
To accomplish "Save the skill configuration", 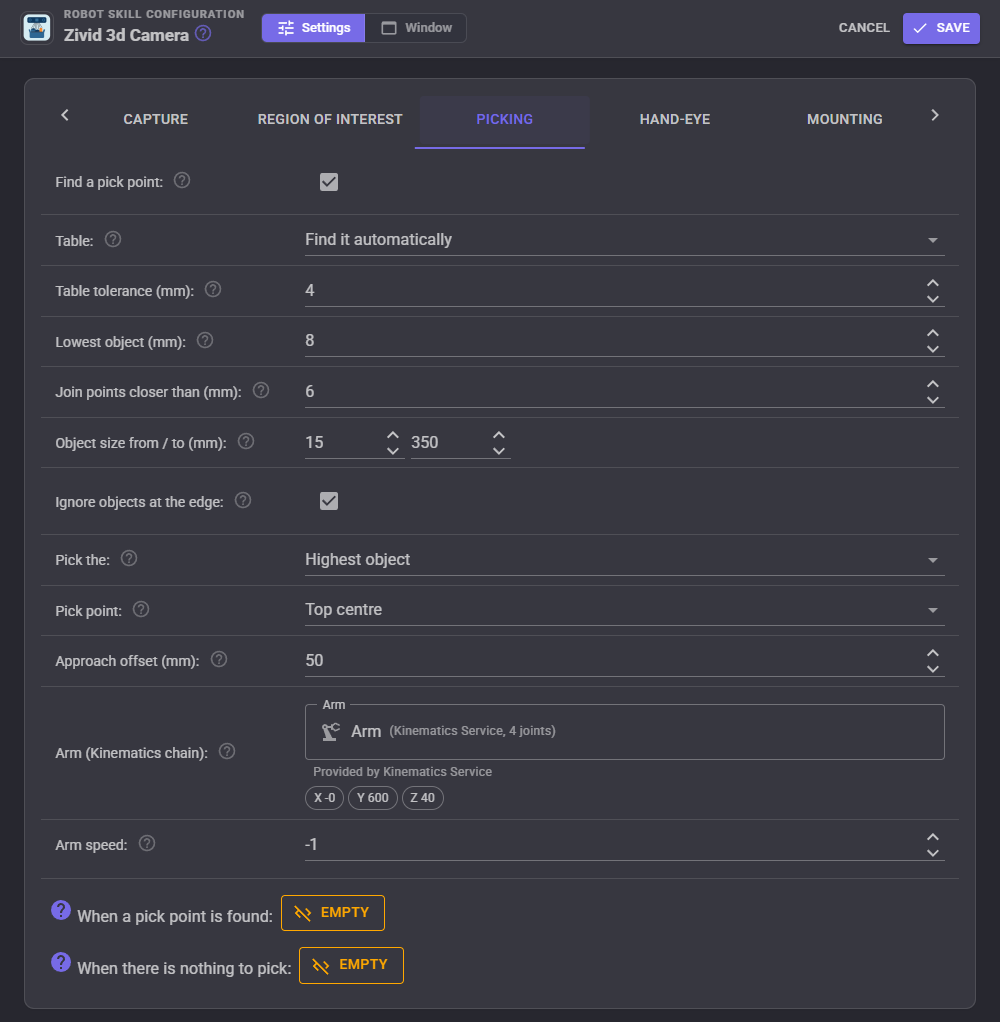I will (x=941, y=28).
